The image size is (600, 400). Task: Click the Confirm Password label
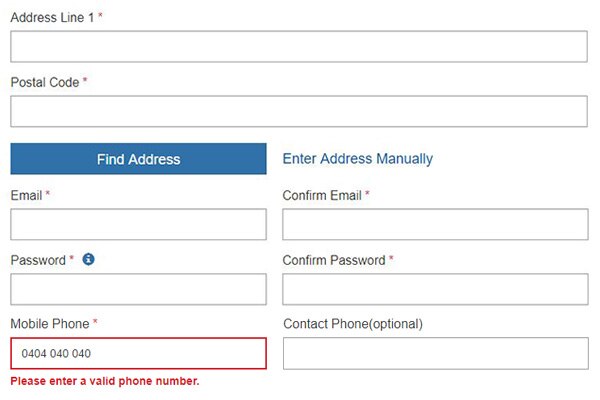tap(334, 260)
